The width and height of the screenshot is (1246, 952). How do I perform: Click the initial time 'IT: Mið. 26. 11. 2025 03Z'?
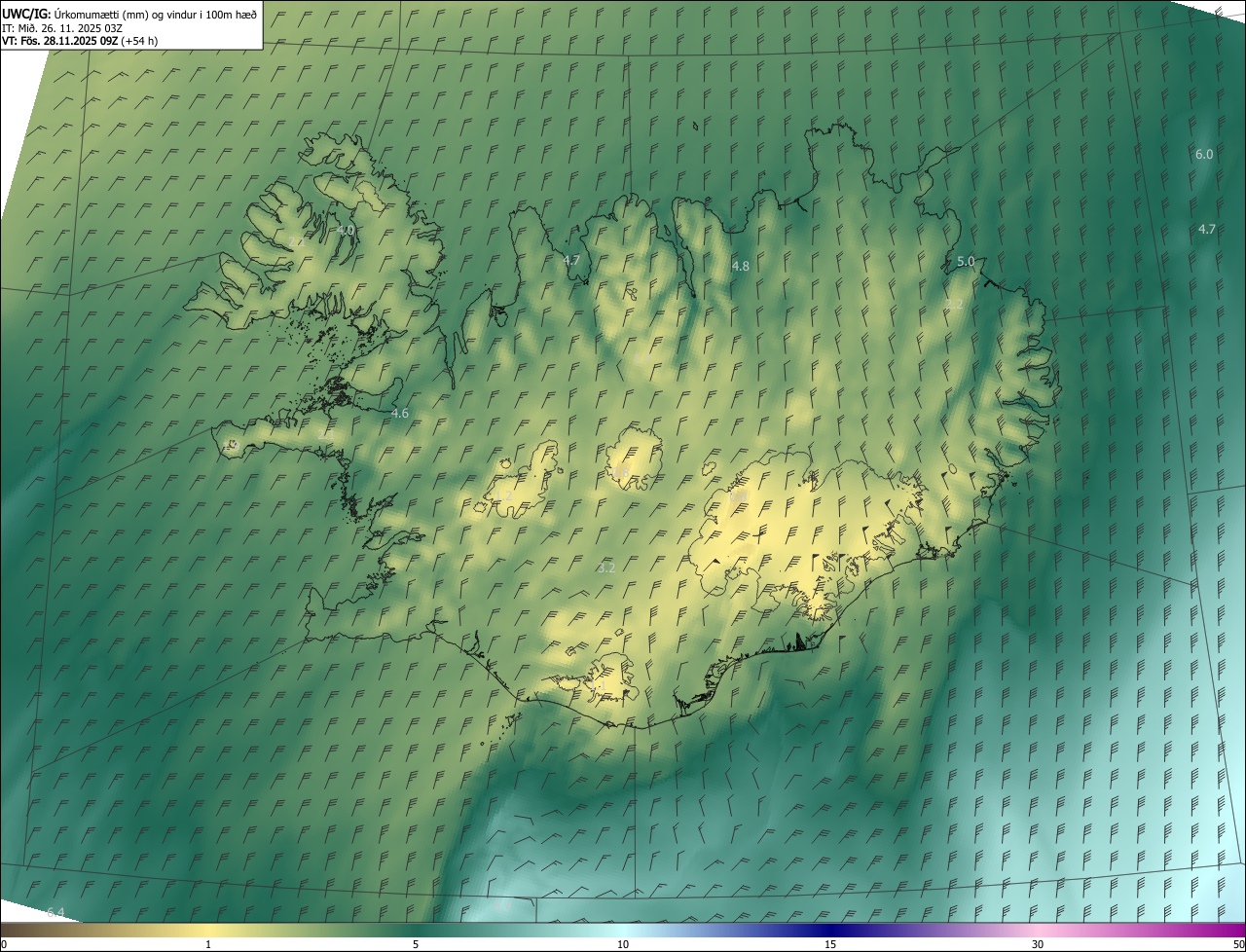tap(62, 27)
